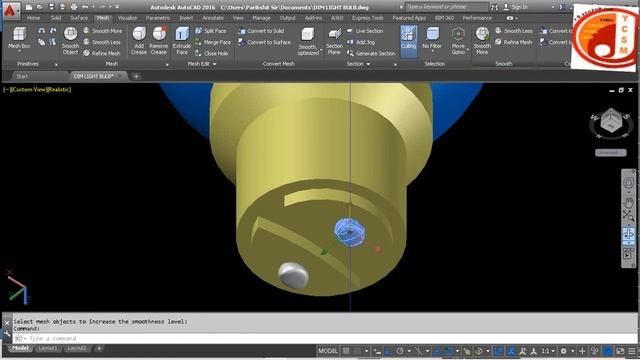
Task: Toggle the infer constraints status bar icon
Action: click(377, 351)
